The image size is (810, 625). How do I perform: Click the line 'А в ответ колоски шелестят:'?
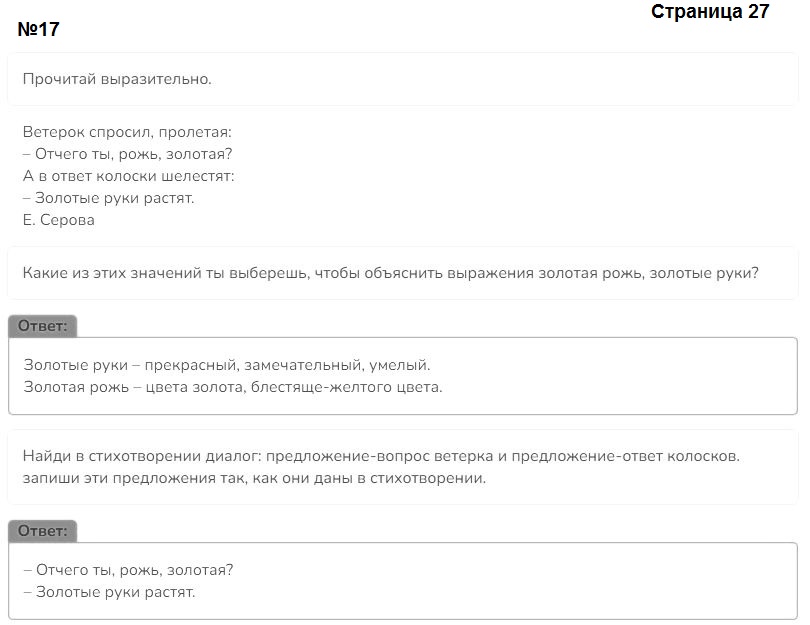coord(129,176)
